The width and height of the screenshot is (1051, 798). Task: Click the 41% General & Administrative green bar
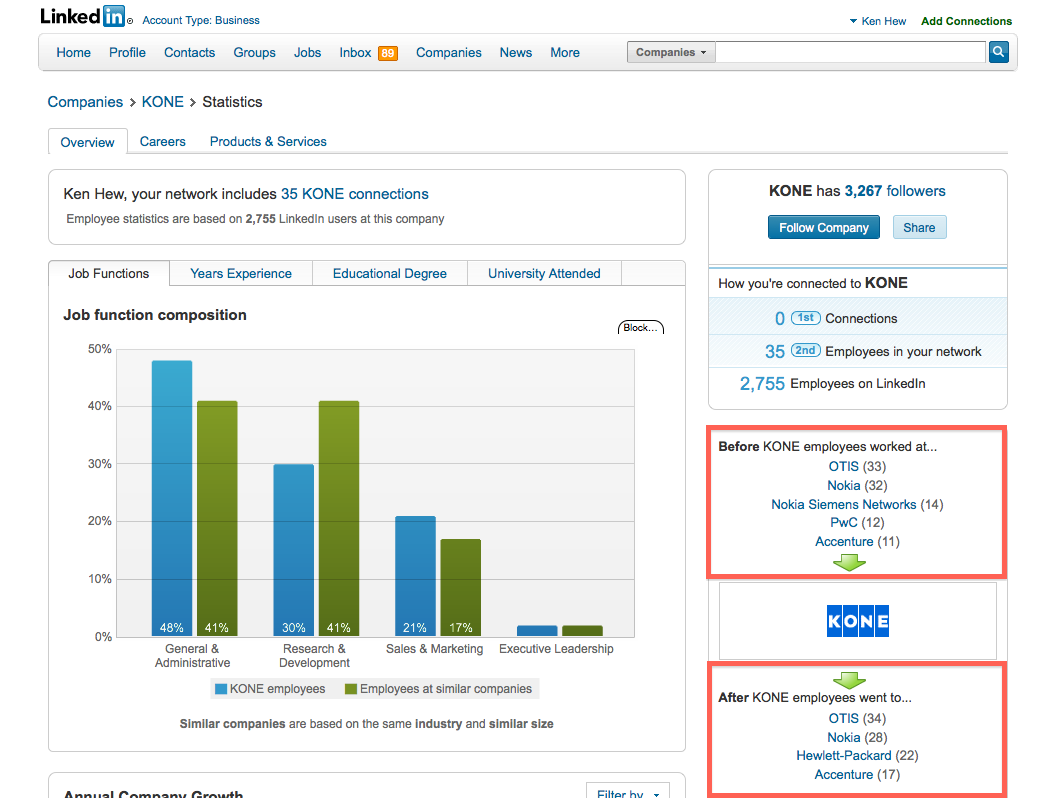click(217, 518)
